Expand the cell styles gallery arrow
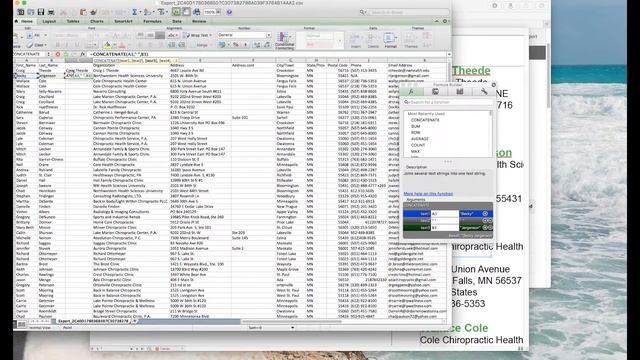The width and height of the screenshot is (640, 360). pos(339,40)
